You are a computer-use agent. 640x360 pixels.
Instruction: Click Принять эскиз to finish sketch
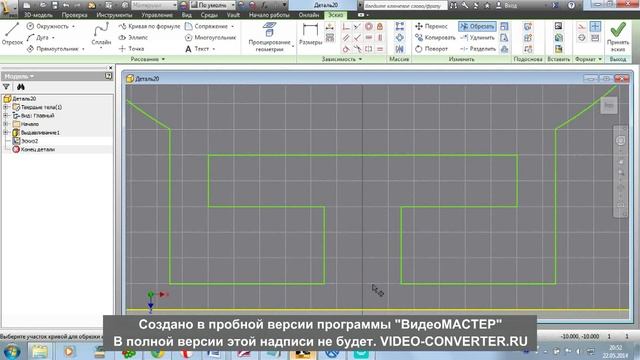[x=618, y=38]
